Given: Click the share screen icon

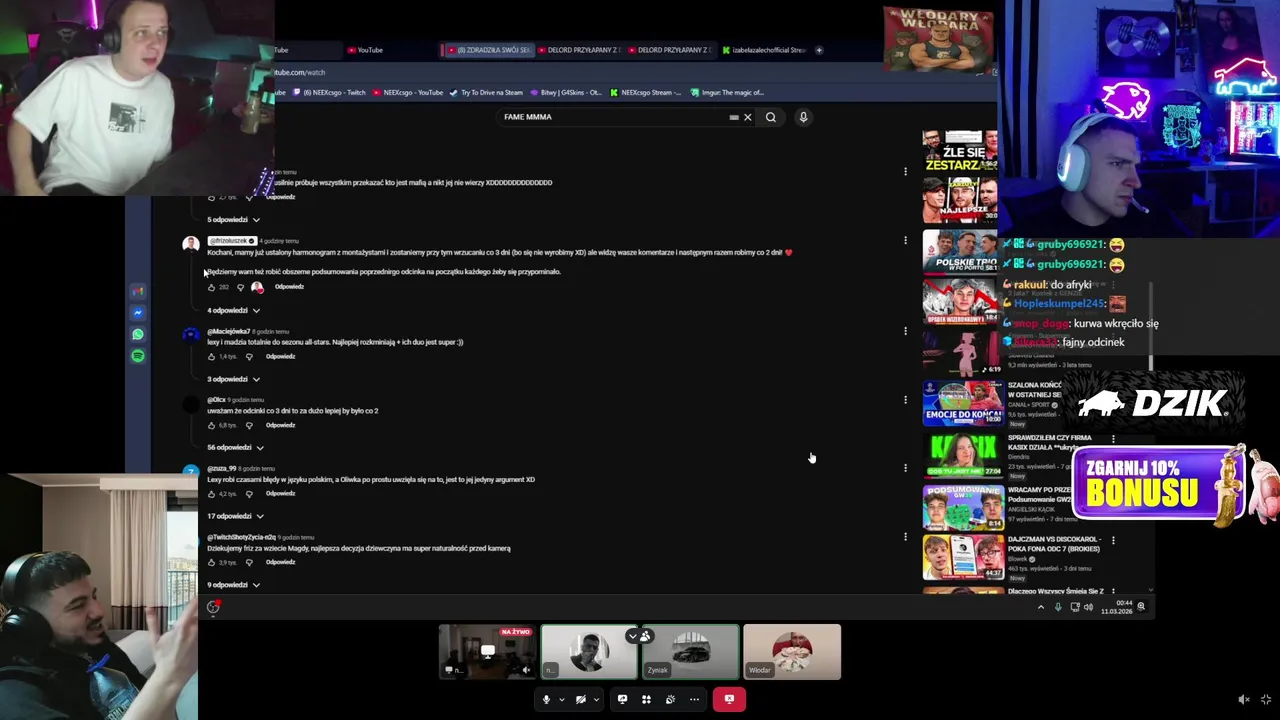Looking at the screenshot, I should [622, 699].
